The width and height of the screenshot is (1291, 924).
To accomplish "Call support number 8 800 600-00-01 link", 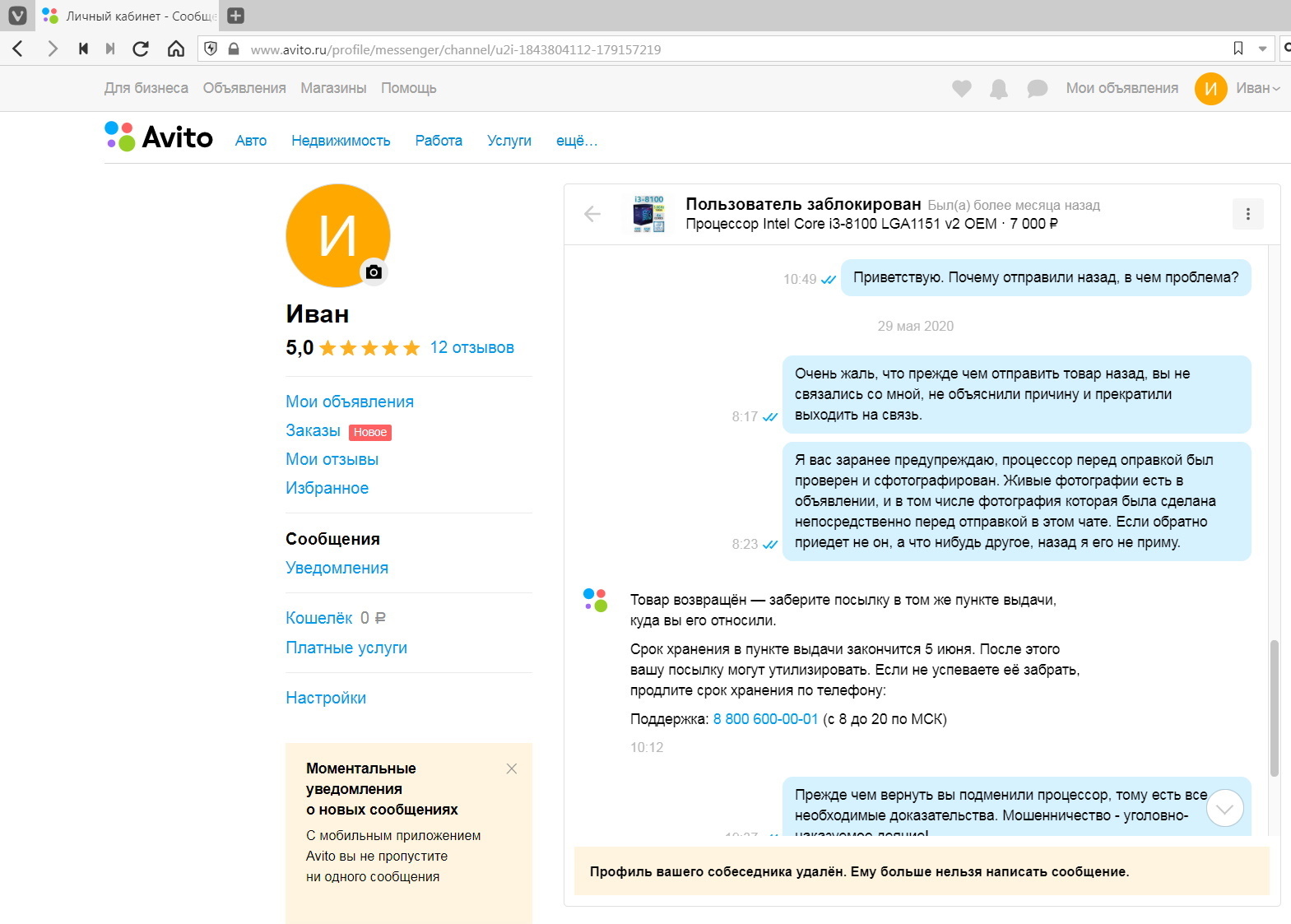I will tap(765, 719).
